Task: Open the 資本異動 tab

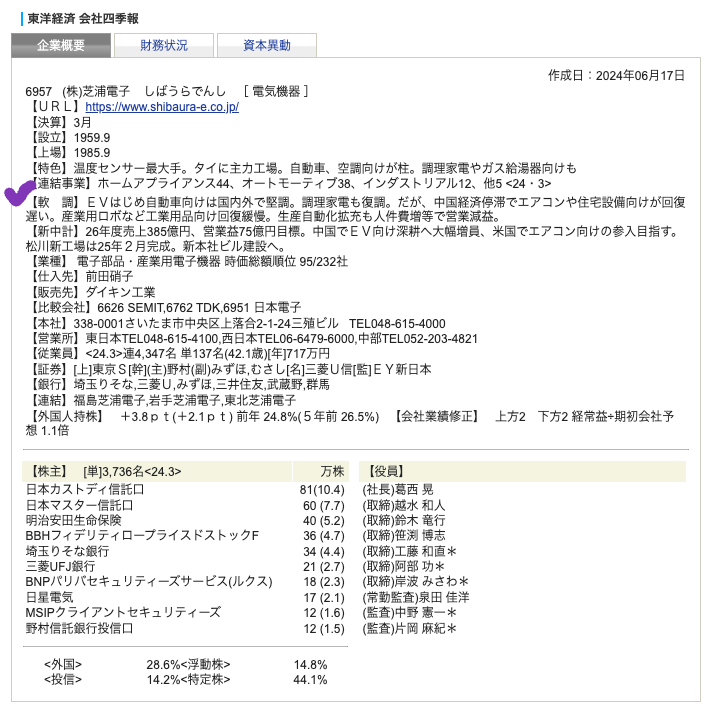Action: pos(267,45)
